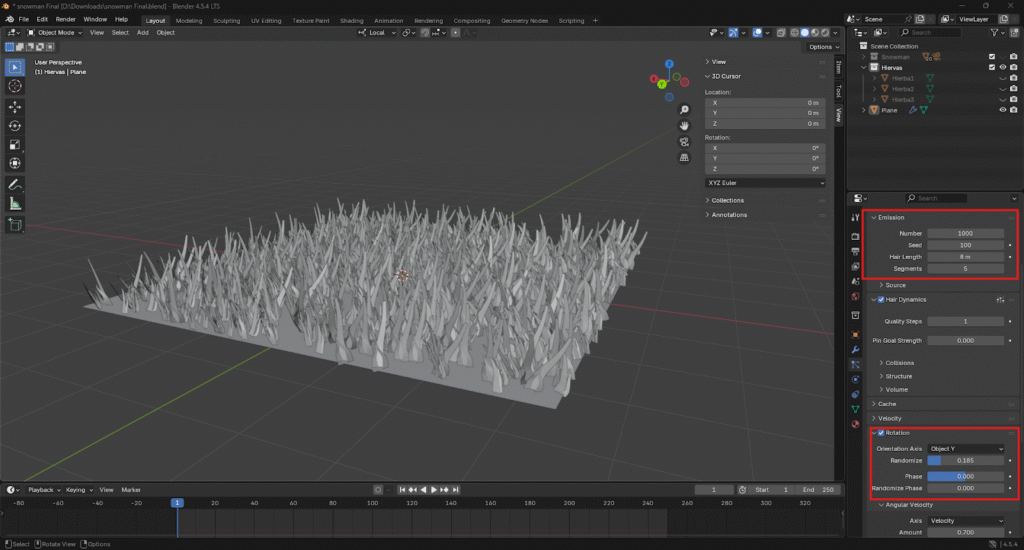Open the Orientation Axis dropdown

click(x=965, y=449)
